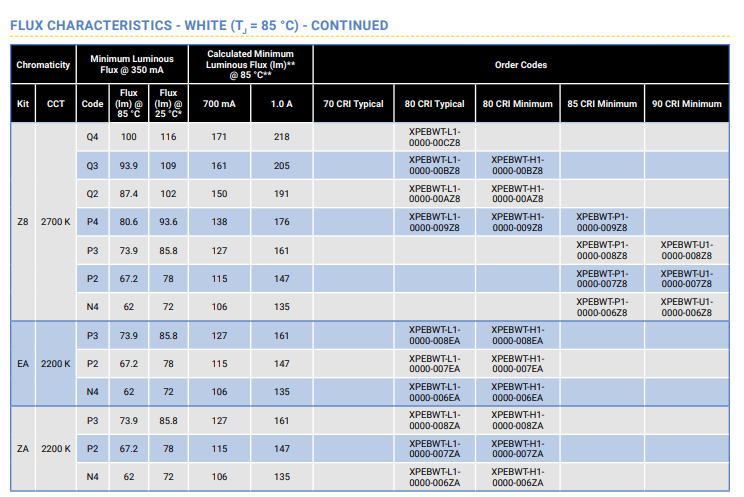Screen dimensions: 744x497
Task: Click order code XPEBWT-L1-0000-00CZ8
Action: [x=435, y=137]
